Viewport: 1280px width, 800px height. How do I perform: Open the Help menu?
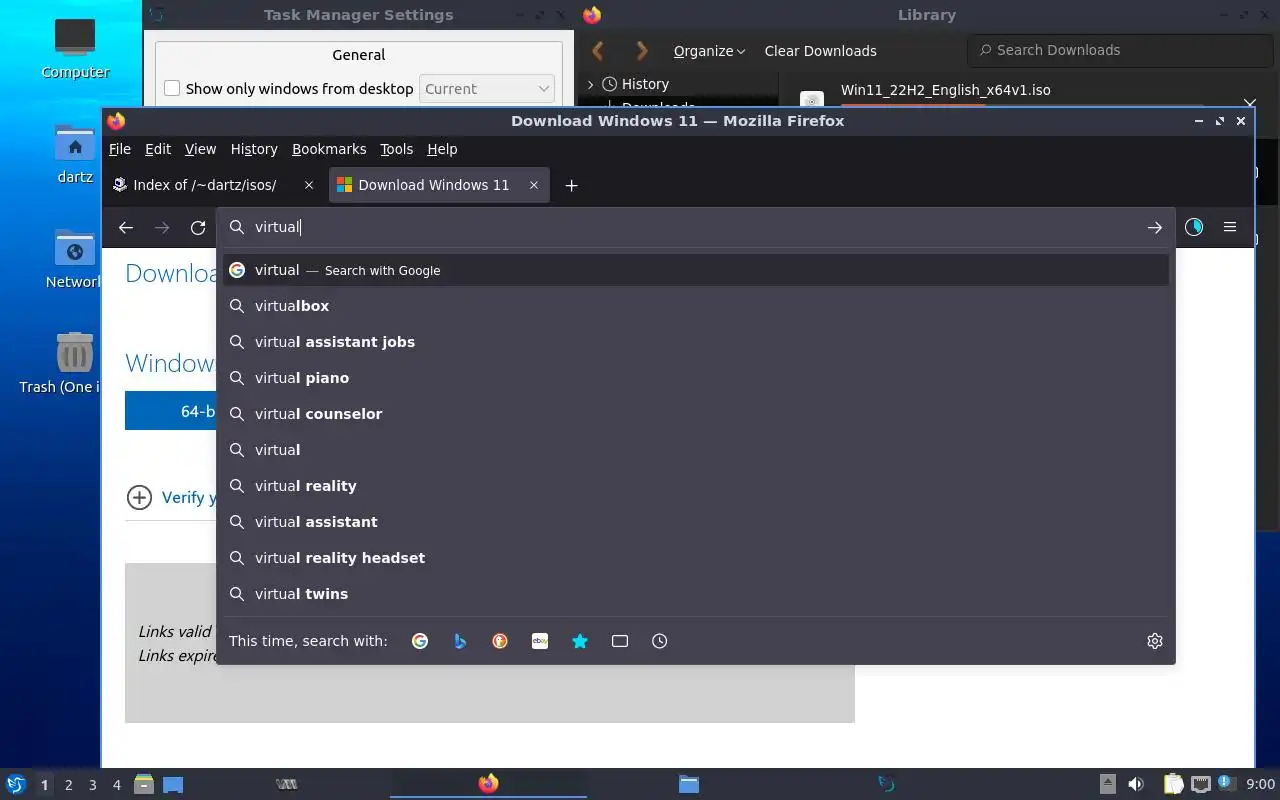click(x=442, y=149)
